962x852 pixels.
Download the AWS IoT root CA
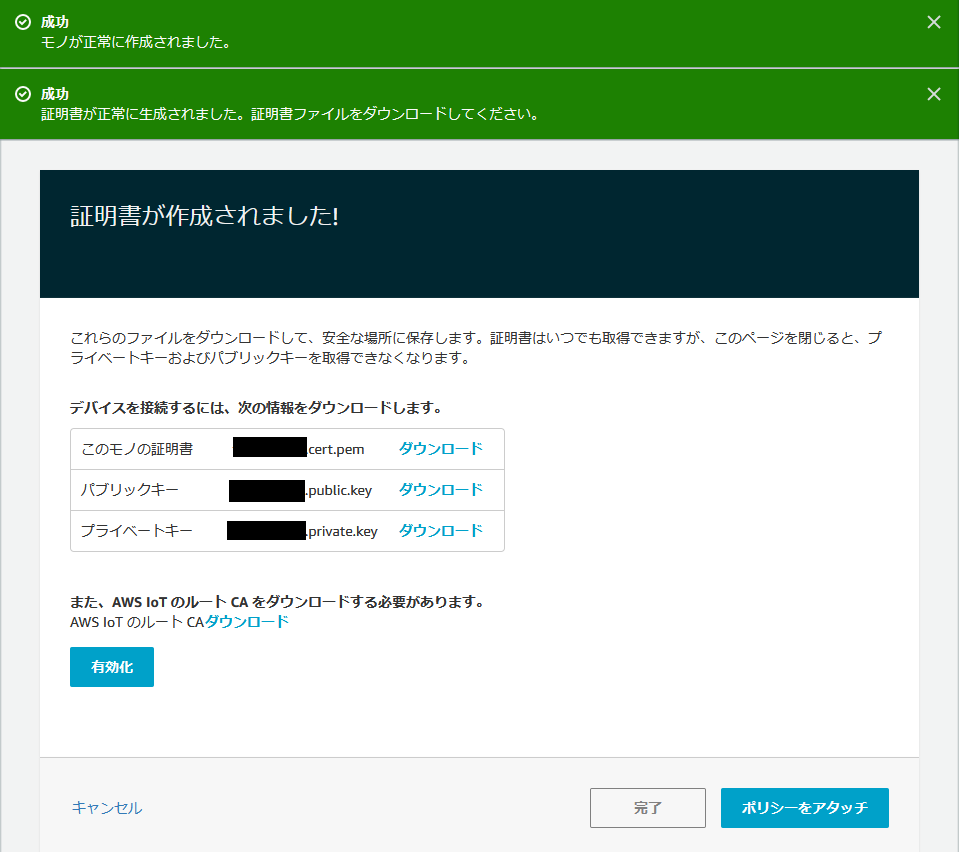(247, 622)
